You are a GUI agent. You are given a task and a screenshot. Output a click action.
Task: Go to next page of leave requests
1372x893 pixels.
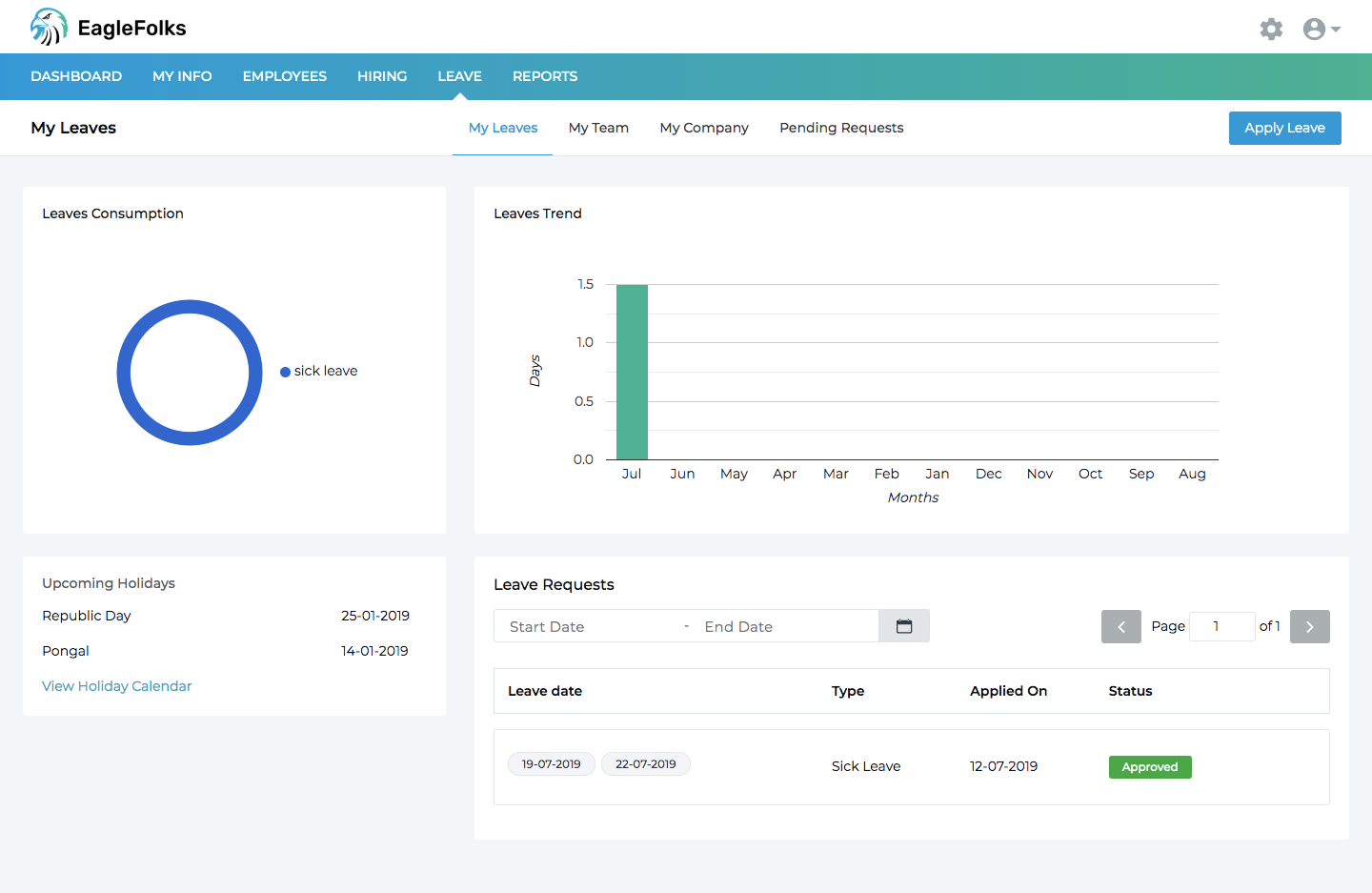[1310, 627]
